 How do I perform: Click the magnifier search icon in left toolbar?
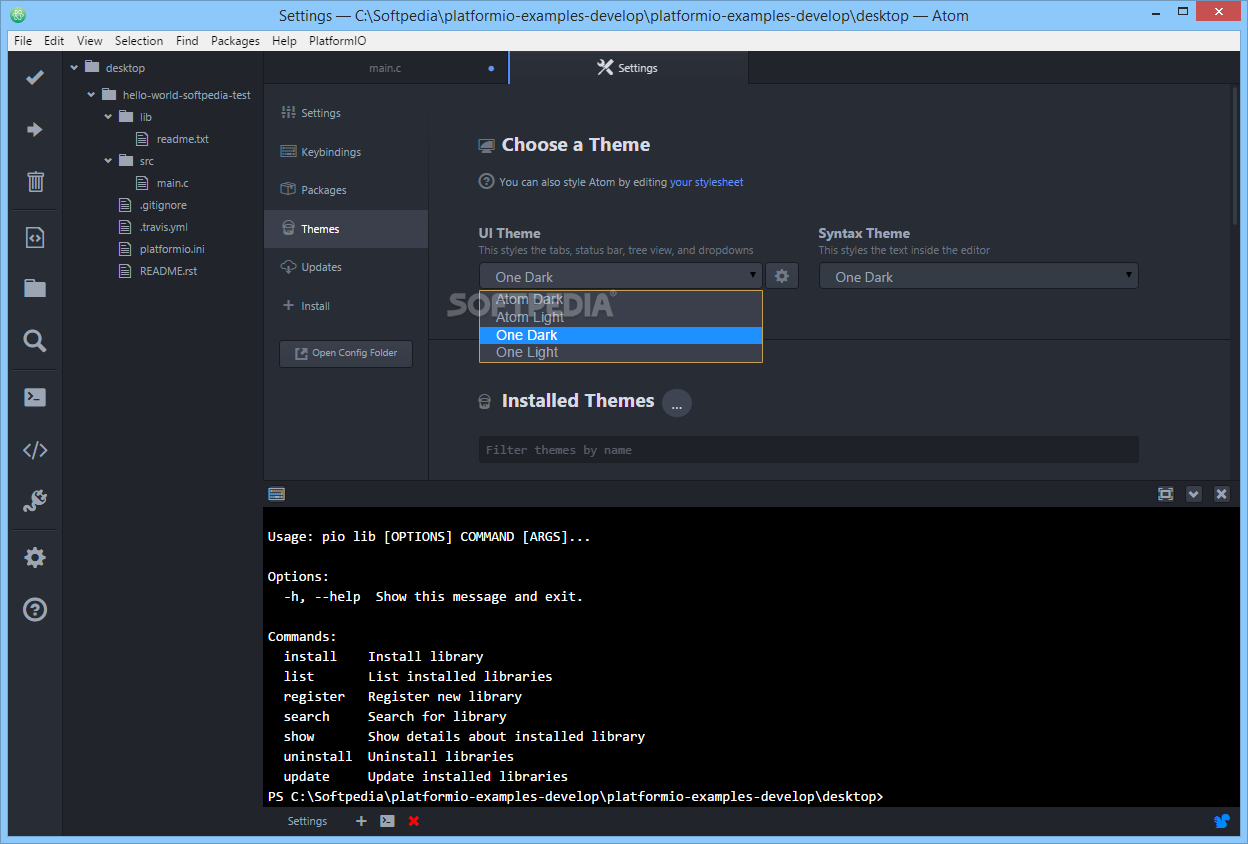click(35, 341)
